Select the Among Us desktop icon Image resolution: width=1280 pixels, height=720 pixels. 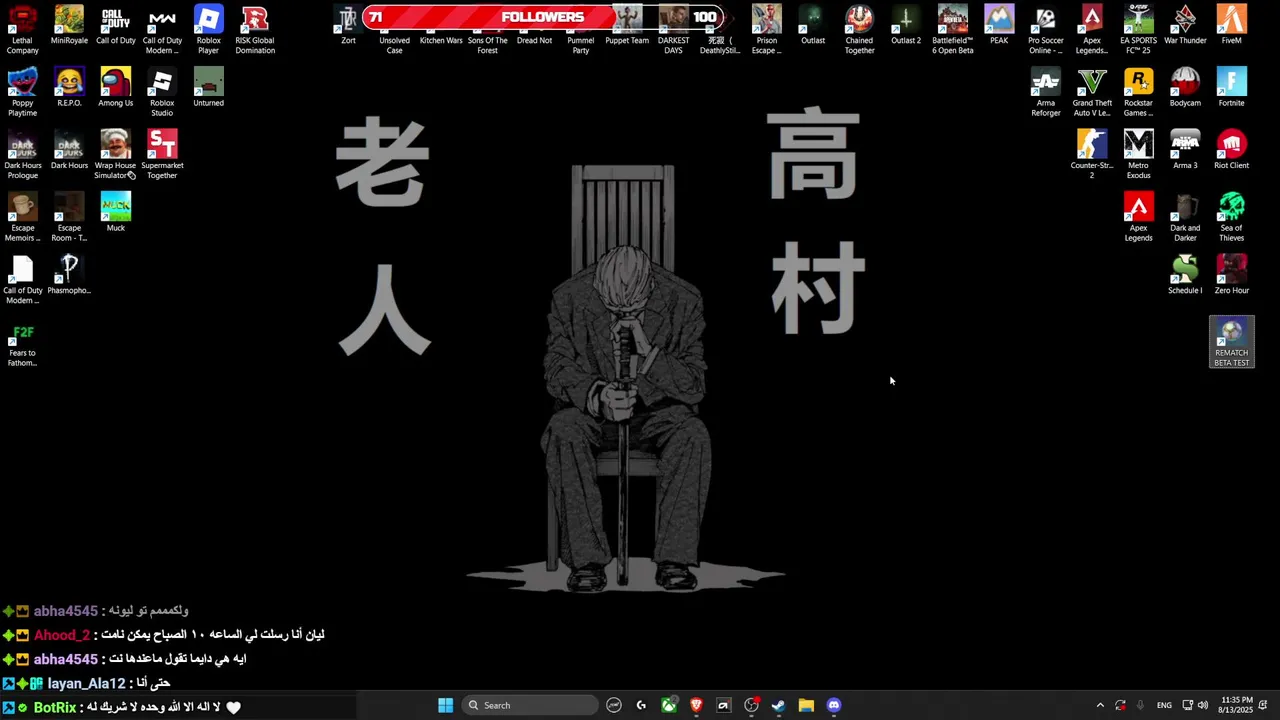click(x=115, y=87)
